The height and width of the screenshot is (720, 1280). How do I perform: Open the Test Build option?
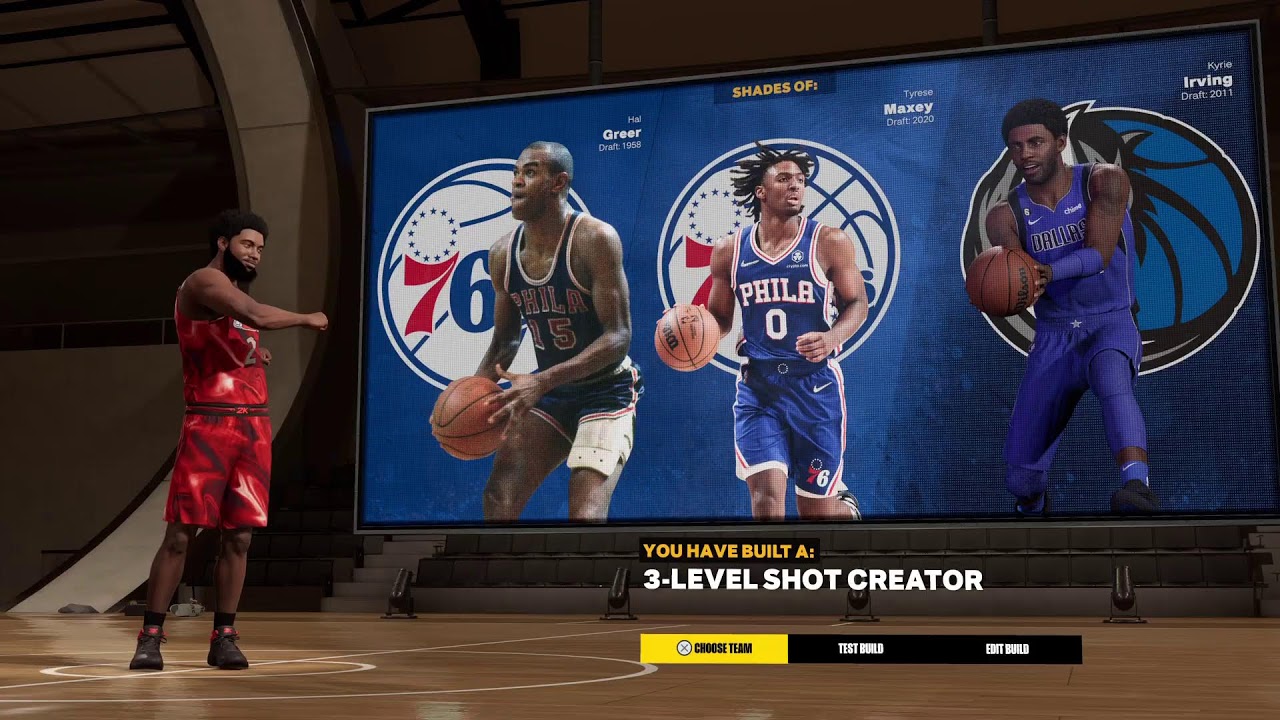coord(861,649)
